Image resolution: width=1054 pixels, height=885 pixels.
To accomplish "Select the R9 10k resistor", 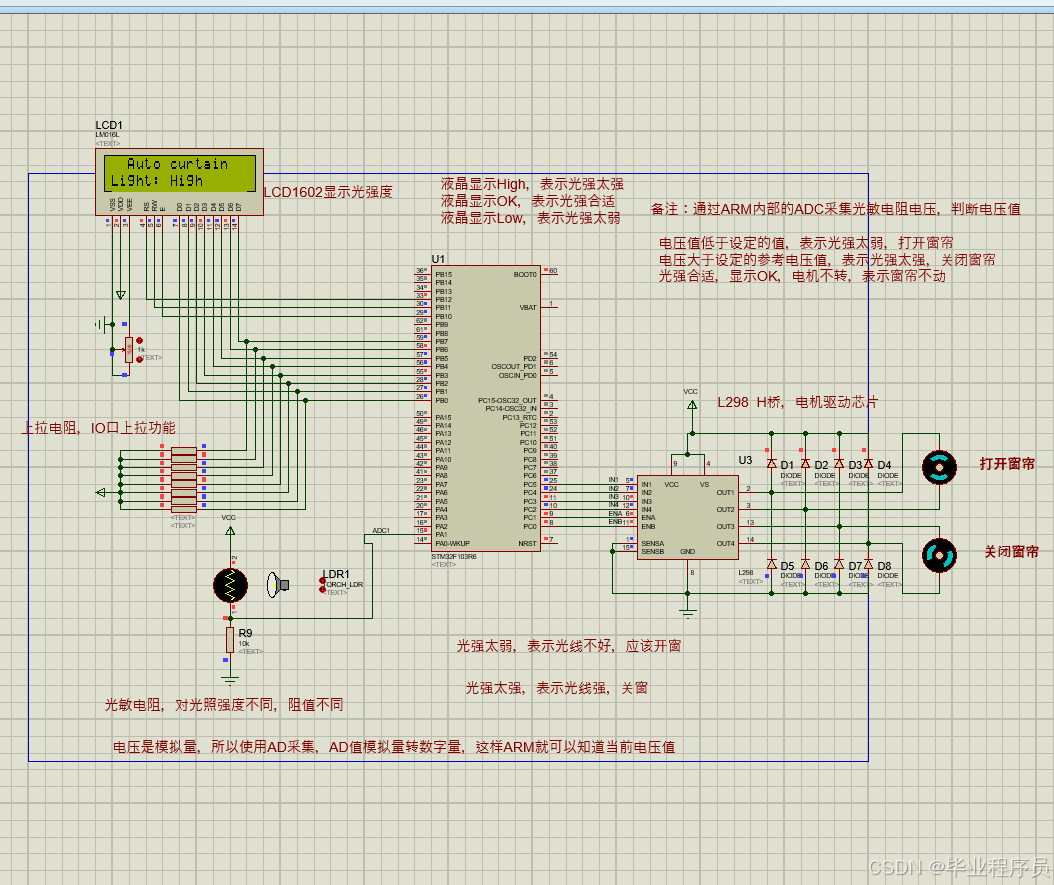I will (x=230, y=640).
